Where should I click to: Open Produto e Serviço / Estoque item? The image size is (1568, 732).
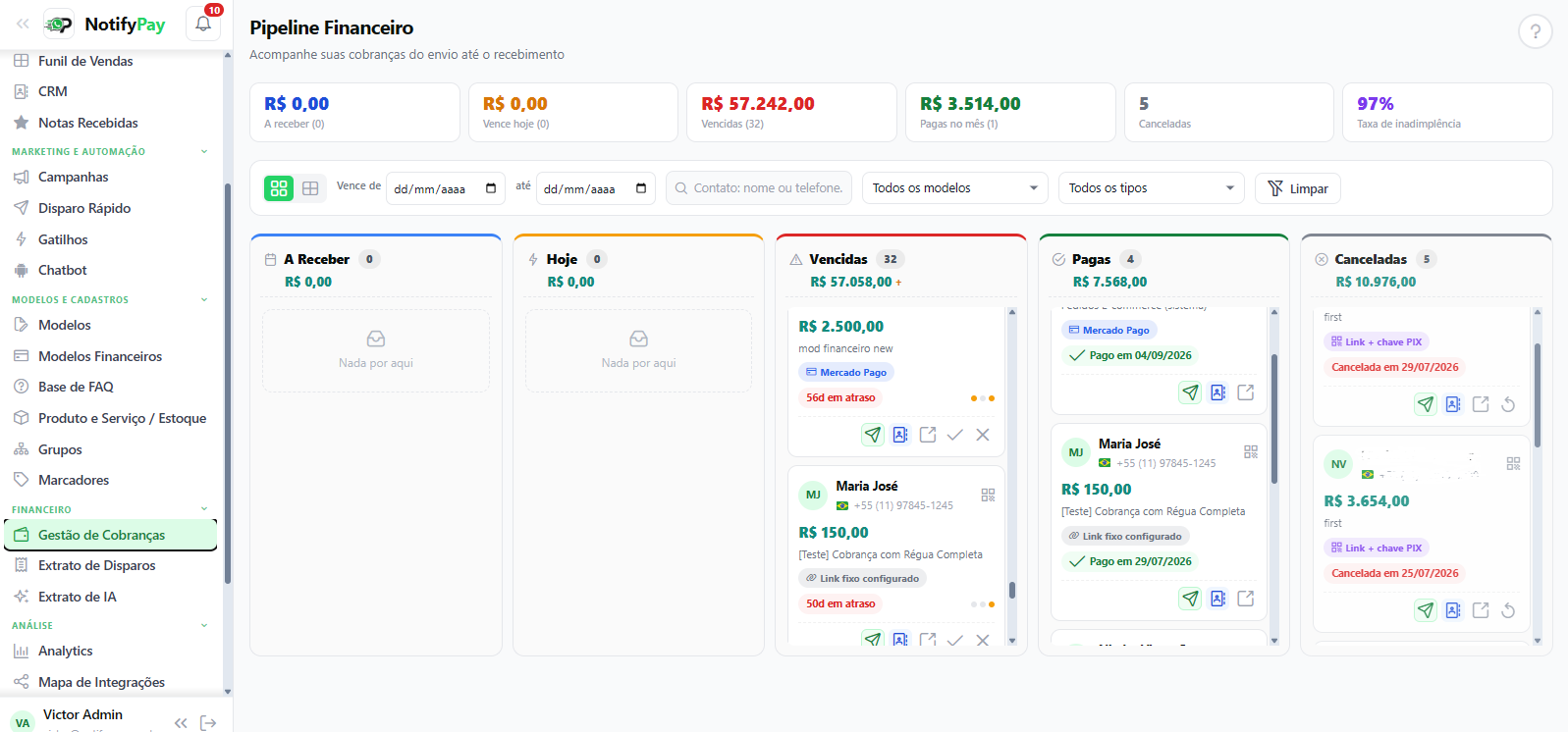pyautogui.click(x=112, y=418)
